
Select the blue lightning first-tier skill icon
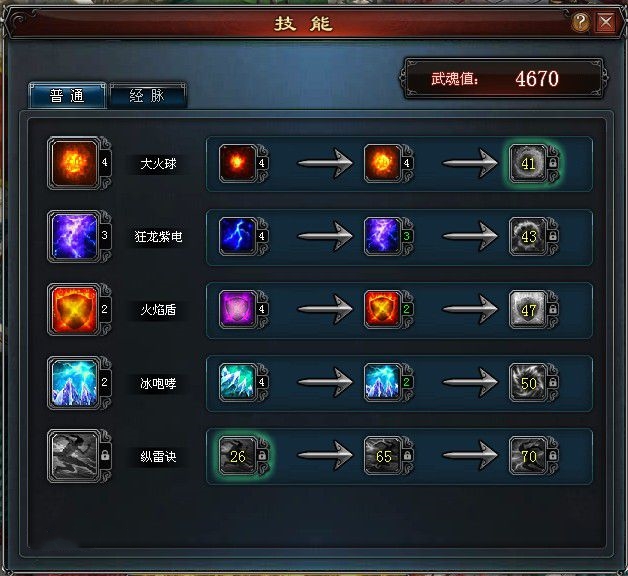(238, 236)
